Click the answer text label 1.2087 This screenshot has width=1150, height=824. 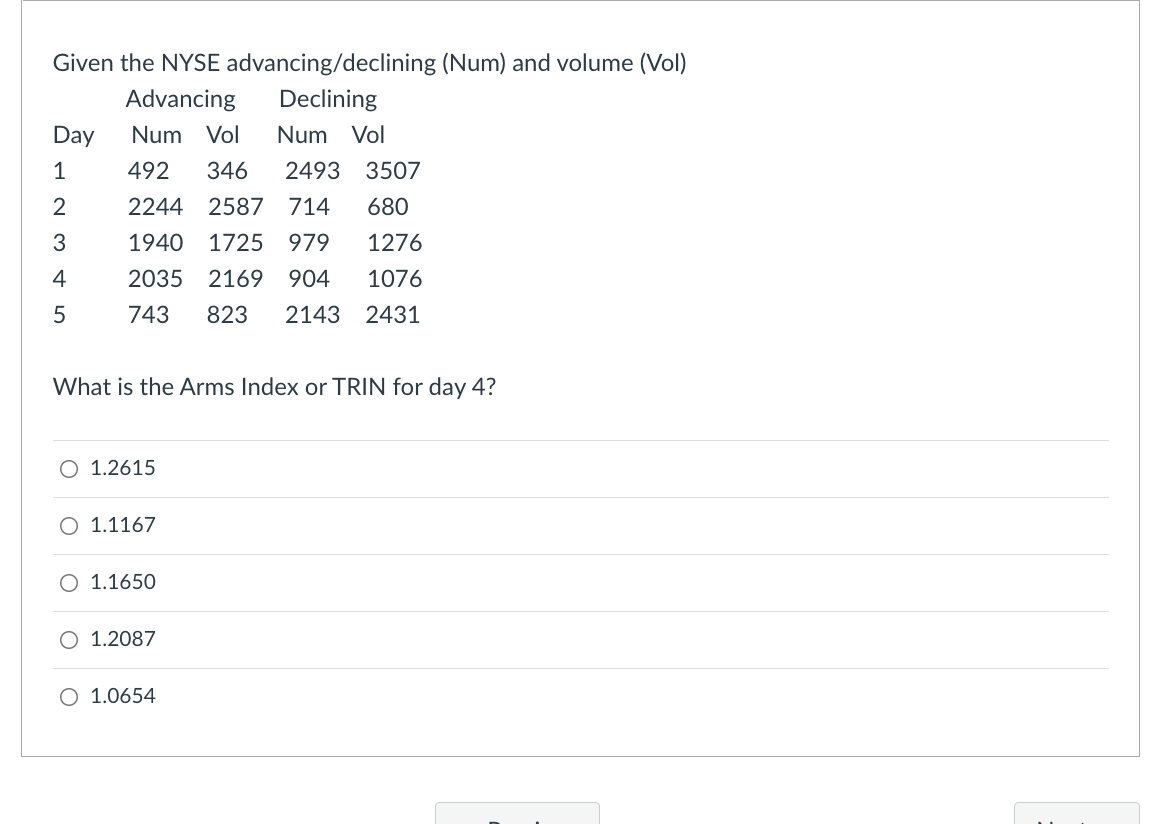coord(122,639)
